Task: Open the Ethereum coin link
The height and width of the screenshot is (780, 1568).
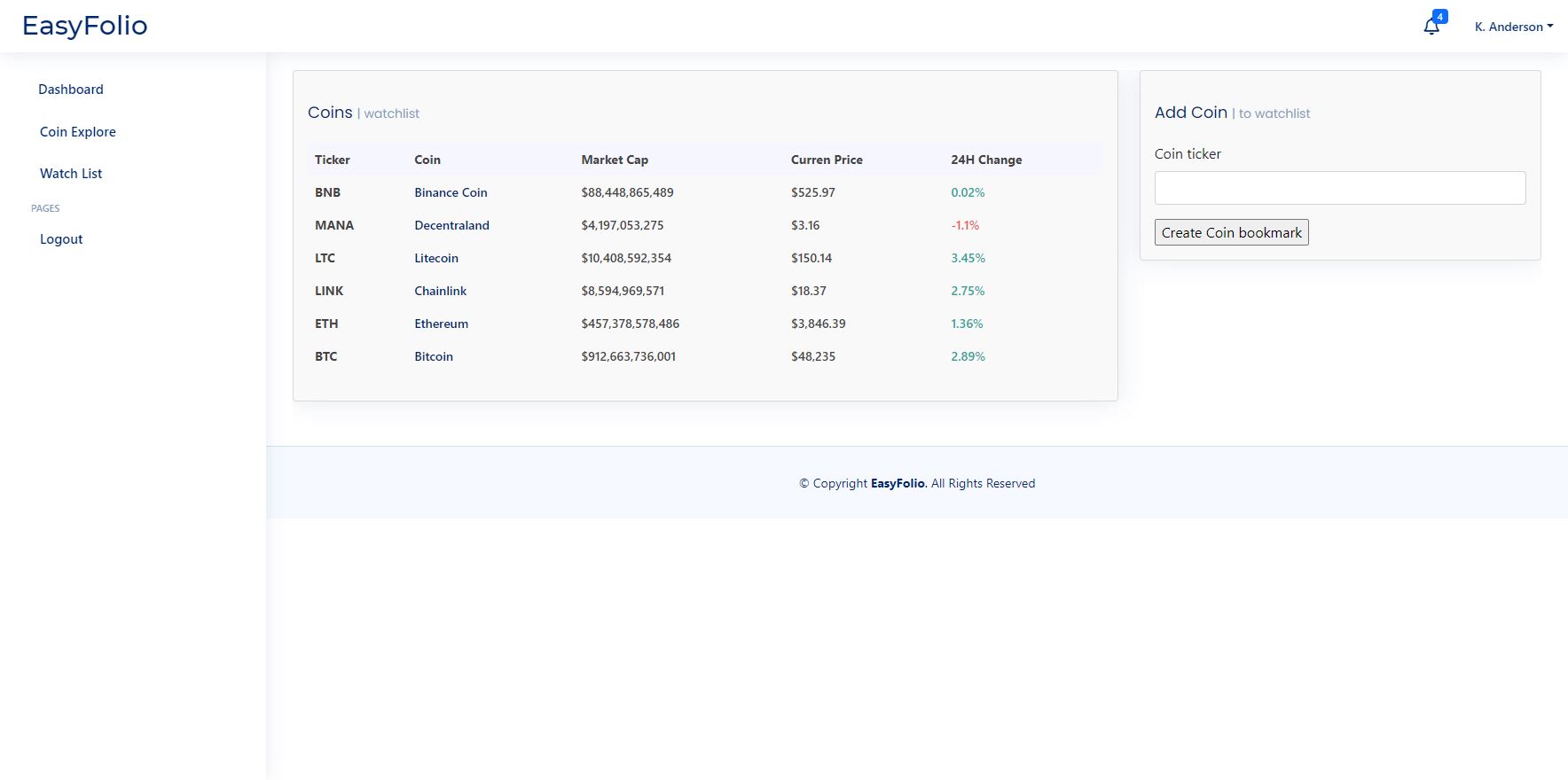Action: click(441, 324)
